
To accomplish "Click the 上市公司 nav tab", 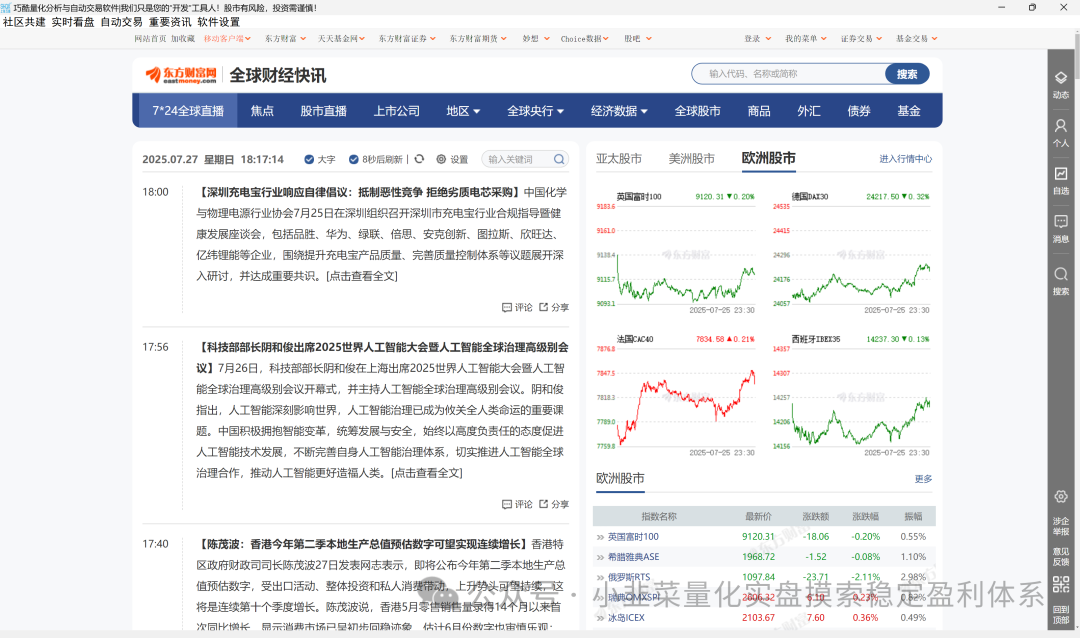I will click(x=397, y=111).
